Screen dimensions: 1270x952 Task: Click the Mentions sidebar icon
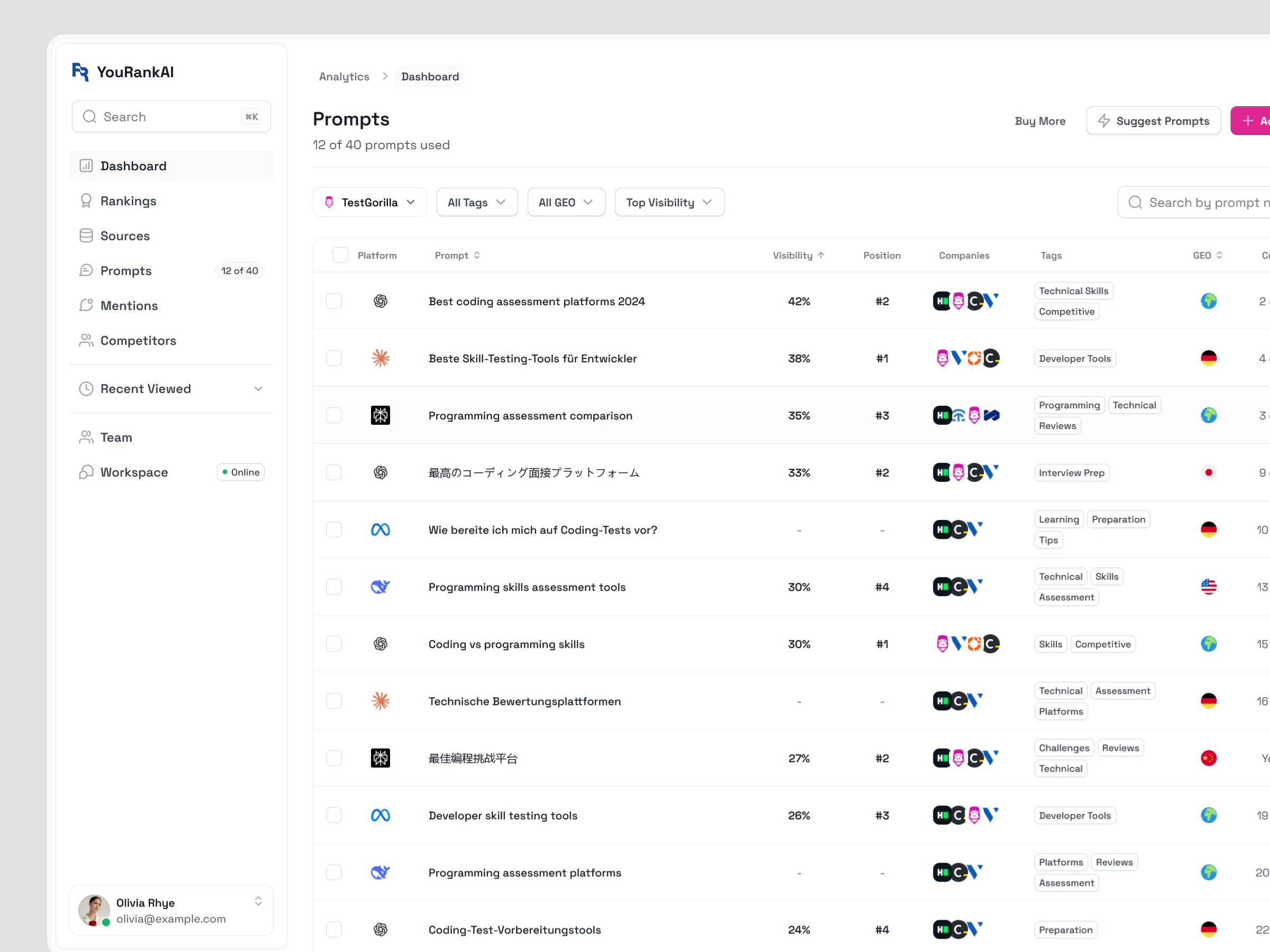(x=86, y=305)
